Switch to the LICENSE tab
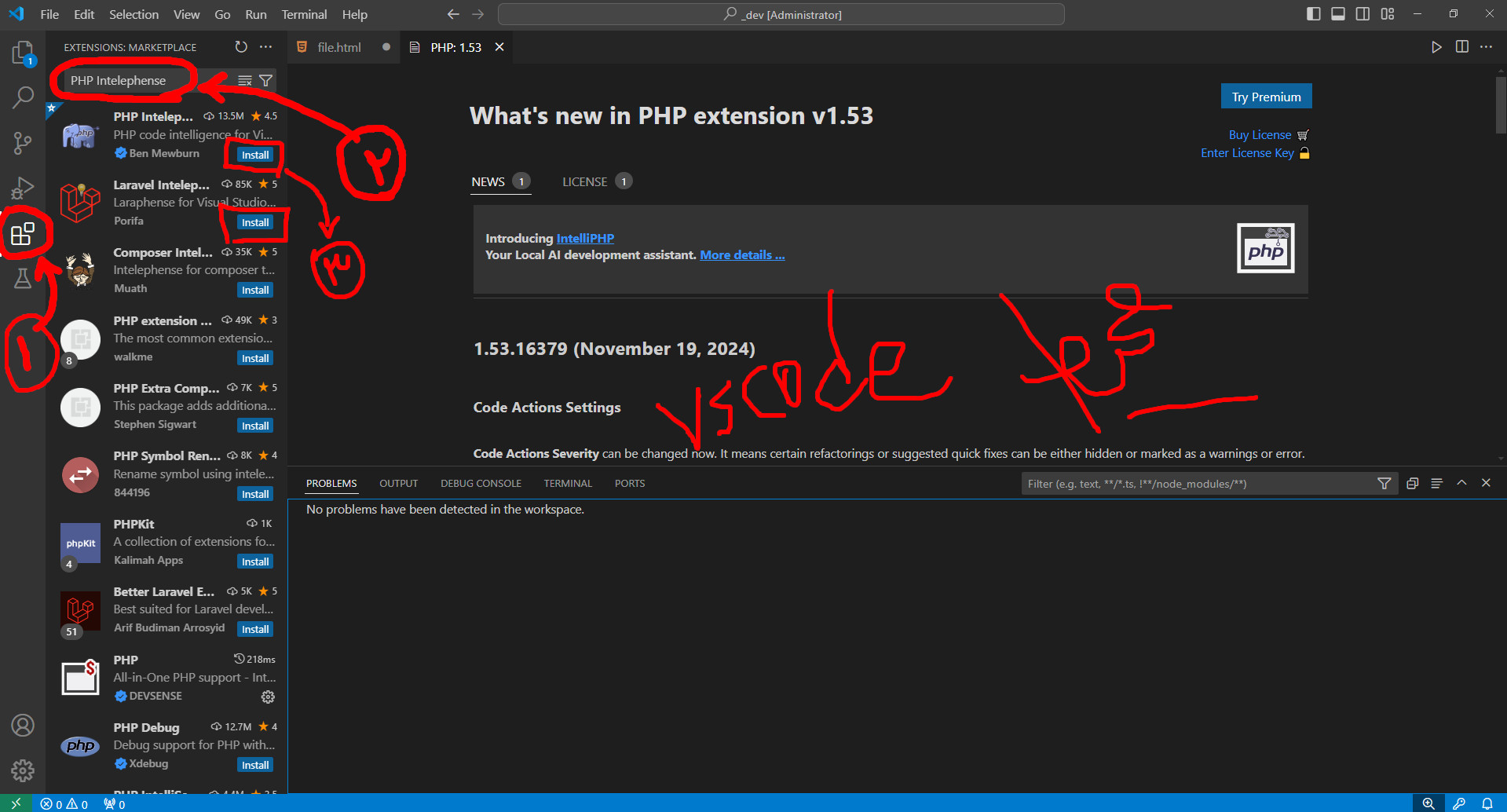This screenshot has height=812, width=1507. click(597, 181)
